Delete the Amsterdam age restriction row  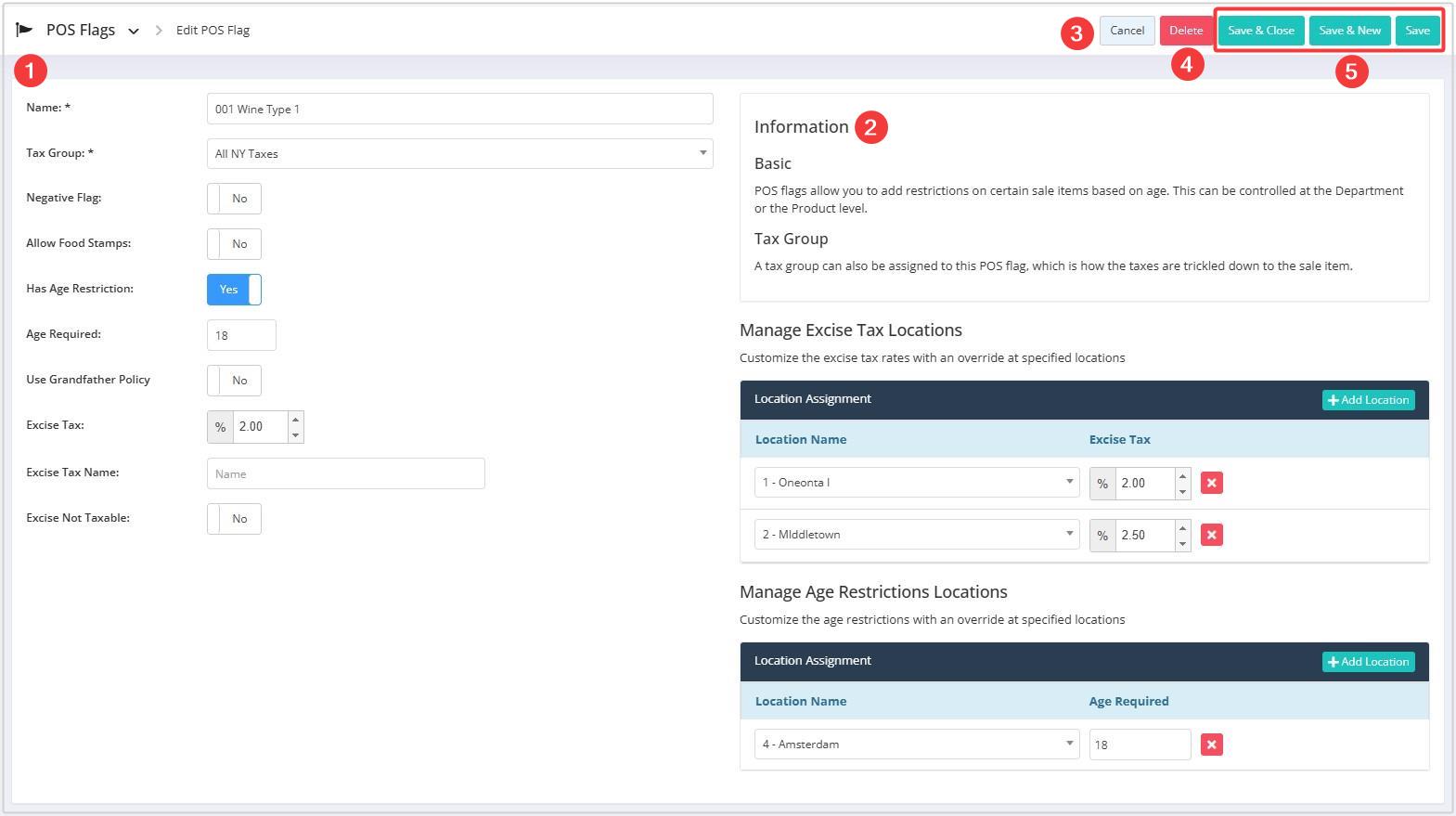(x=1211, y=745)
